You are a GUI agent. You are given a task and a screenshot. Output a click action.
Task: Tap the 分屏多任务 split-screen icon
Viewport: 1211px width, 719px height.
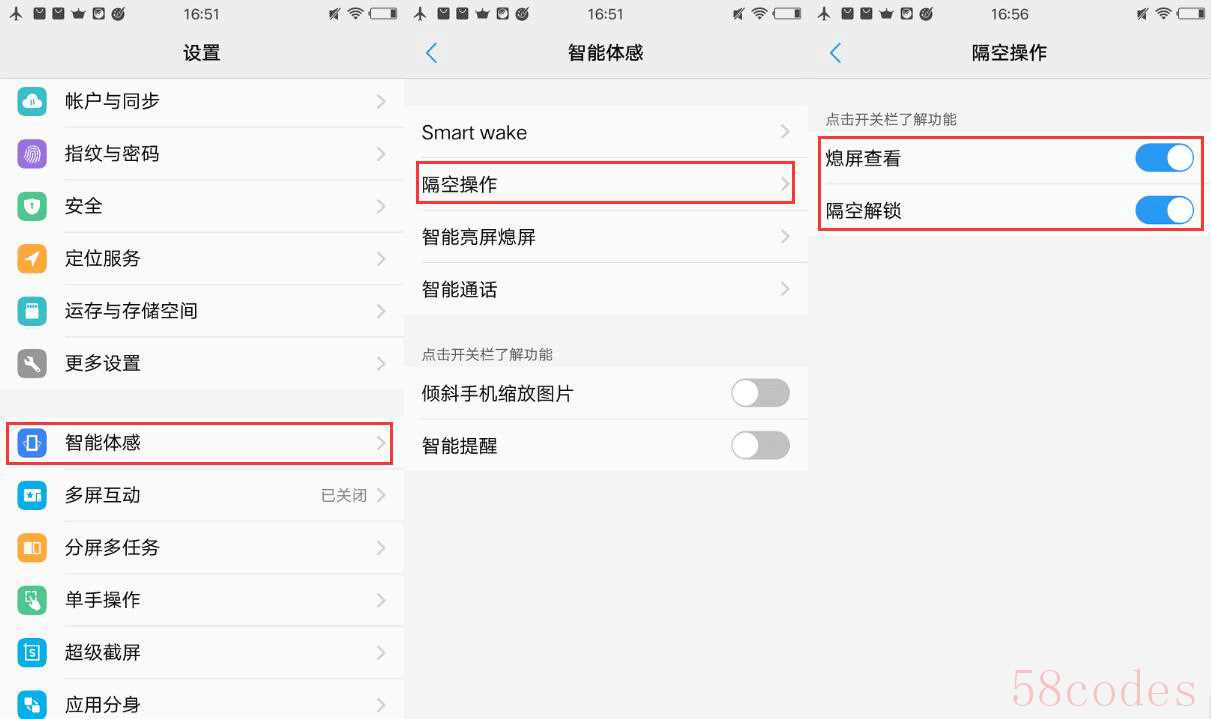(x=32, y=547)
